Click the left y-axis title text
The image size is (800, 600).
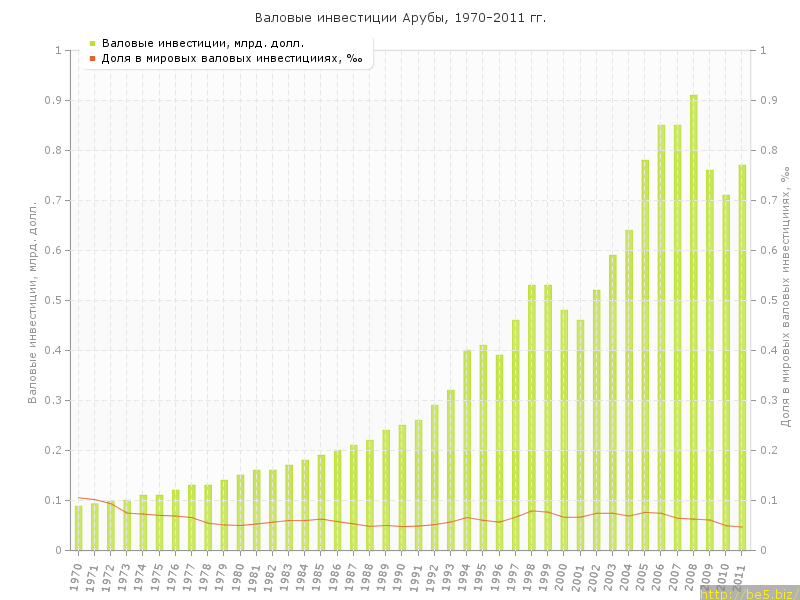(32, 300)
